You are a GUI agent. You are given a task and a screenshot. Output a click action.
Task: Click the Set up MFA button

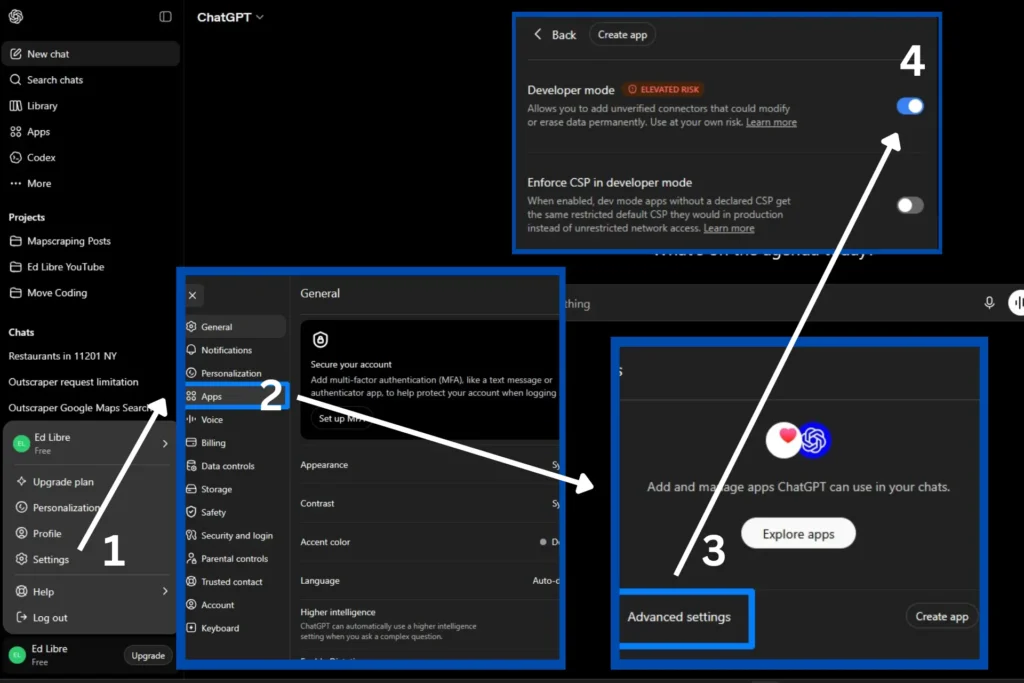(341, 419)
